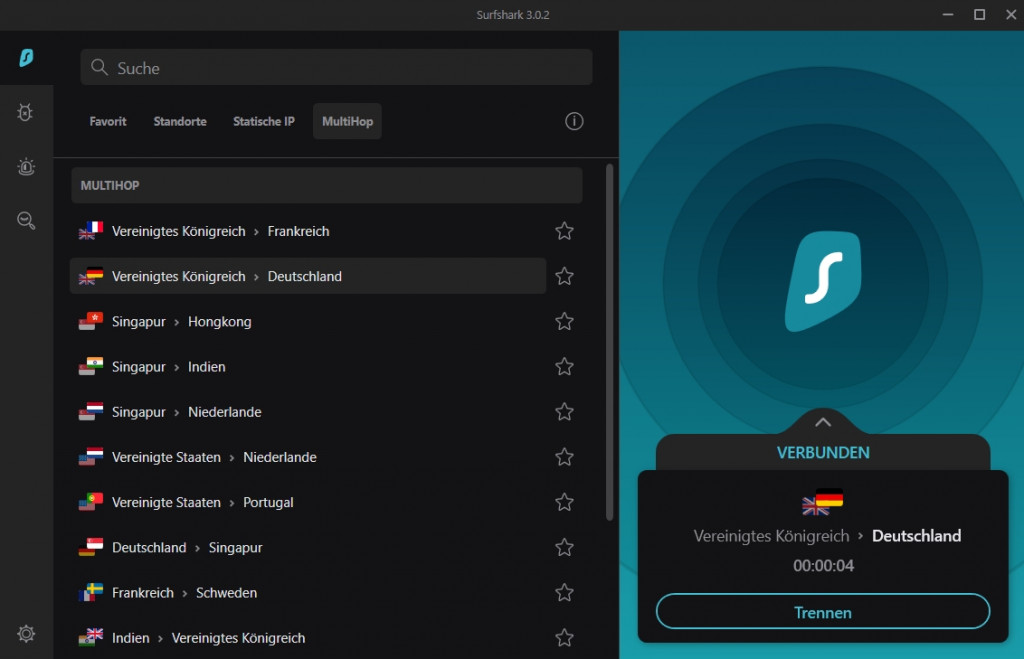Viewport: 1024px width, 659px height.
Task: Star the Deutschland > Singapur route
Action: pos(564,547)
